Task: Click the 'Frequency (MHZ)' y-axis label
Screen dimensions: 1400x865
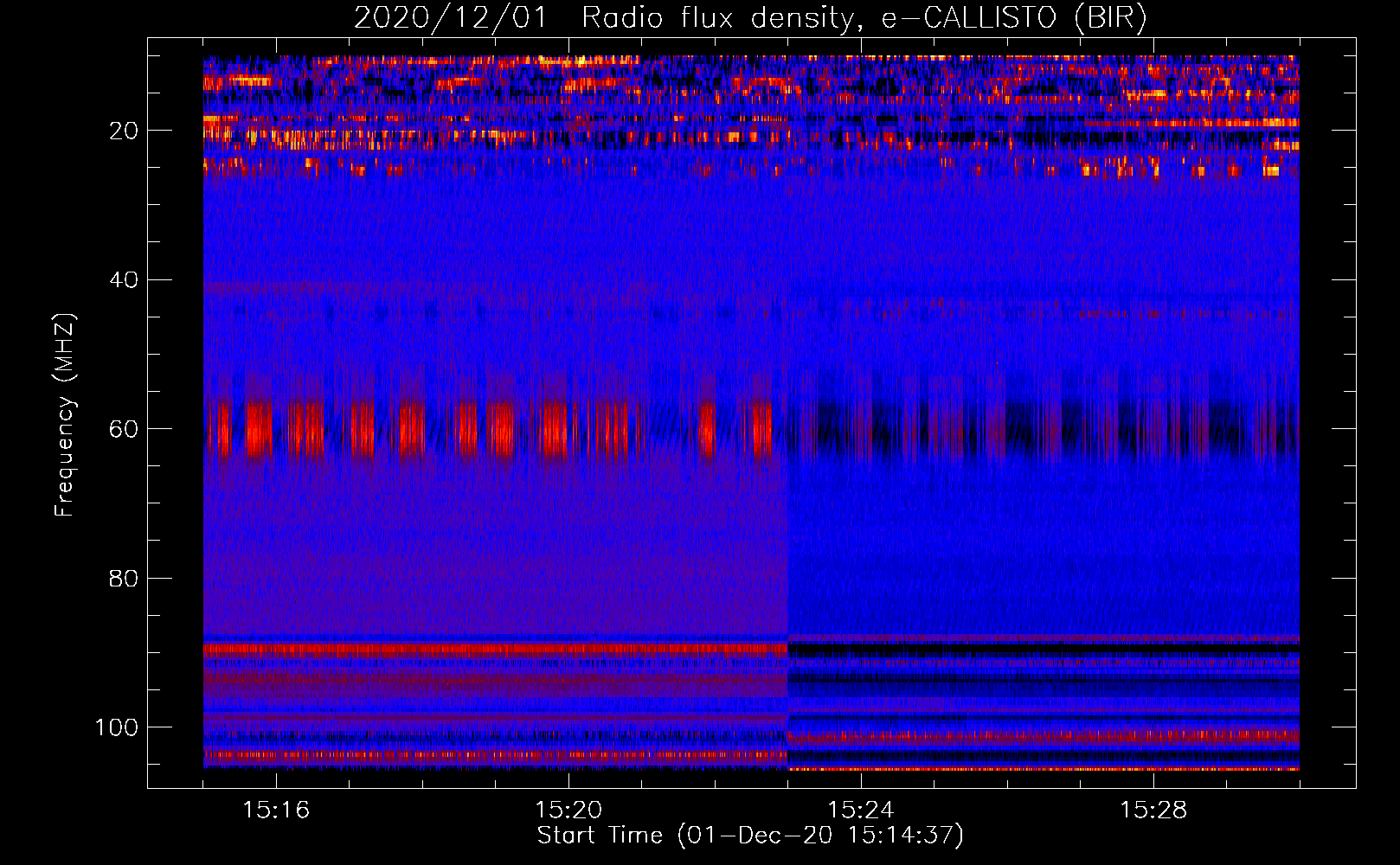Action: 64,416
